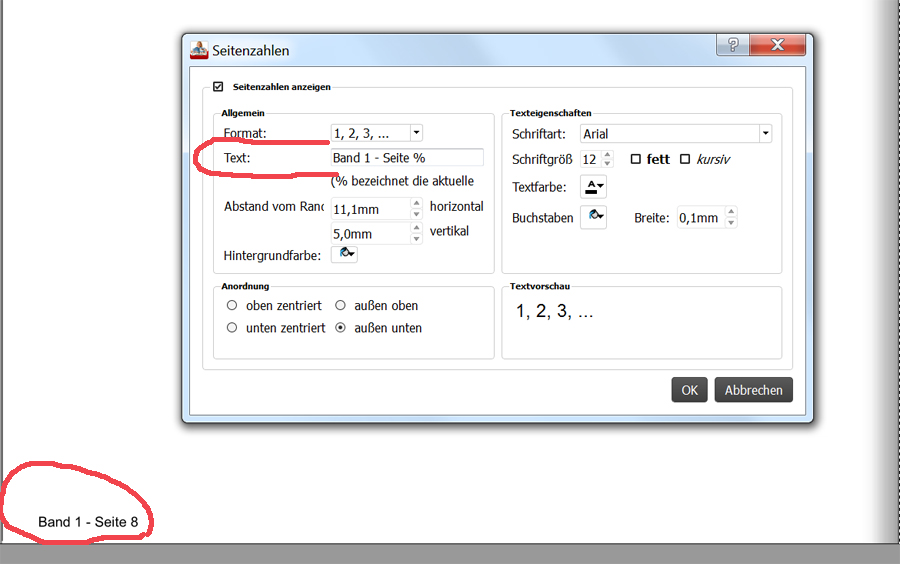Viewport: 900px width, 564px height.
Task: Enable the fett checkbox
Action: 635,159
